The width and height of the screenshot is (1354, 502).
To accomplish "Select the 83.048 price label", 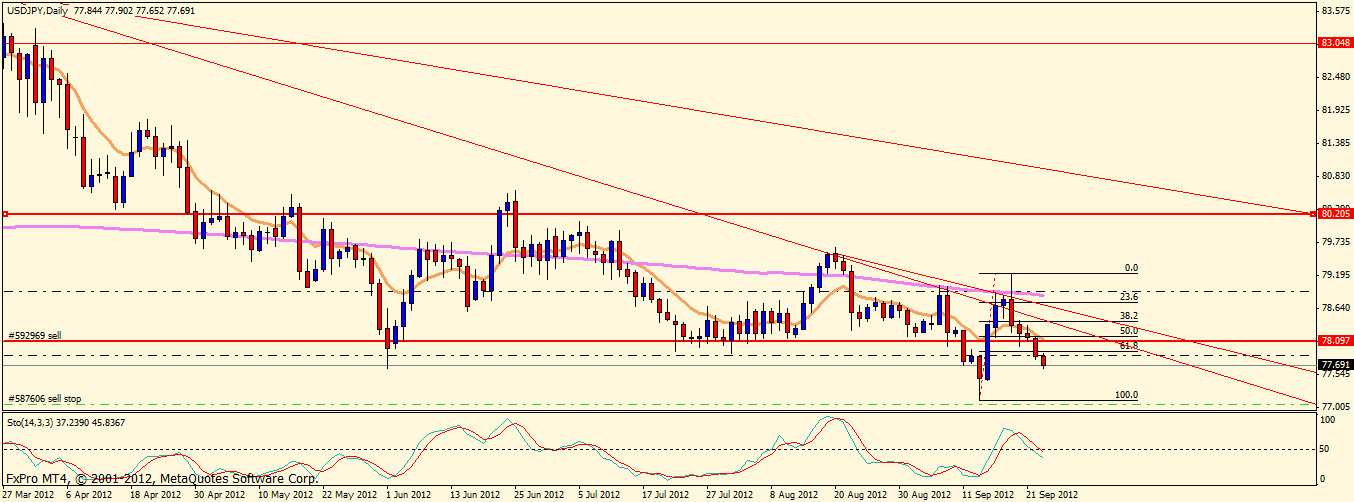I will click(x=1335, y=43).
